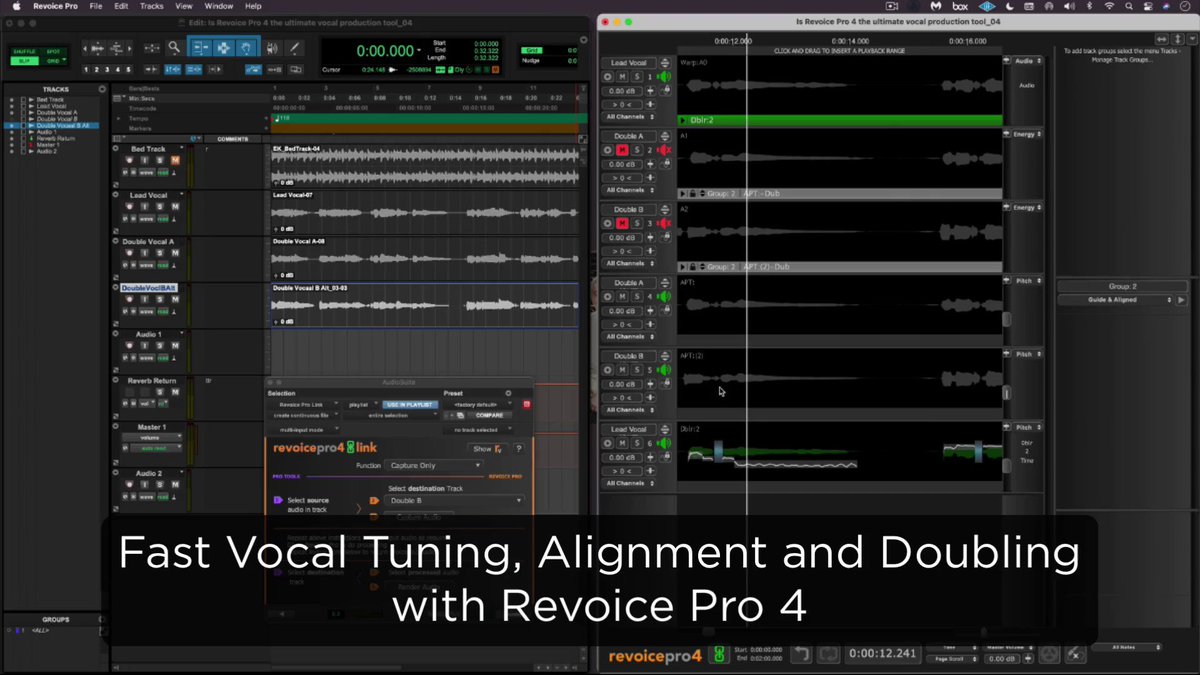Click the Group: 2 button in Revoice
This screenshot has height=675, width=1200.
tap(1122, 287)
